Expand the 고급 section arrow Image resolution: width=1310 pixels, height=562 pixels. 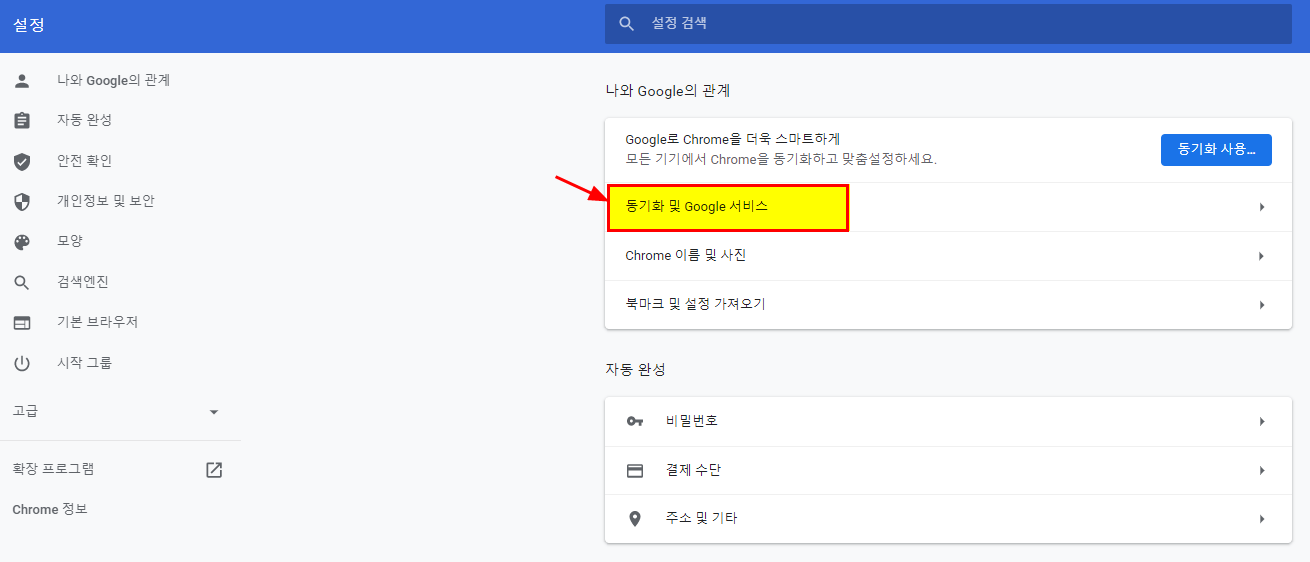point(213,412)
